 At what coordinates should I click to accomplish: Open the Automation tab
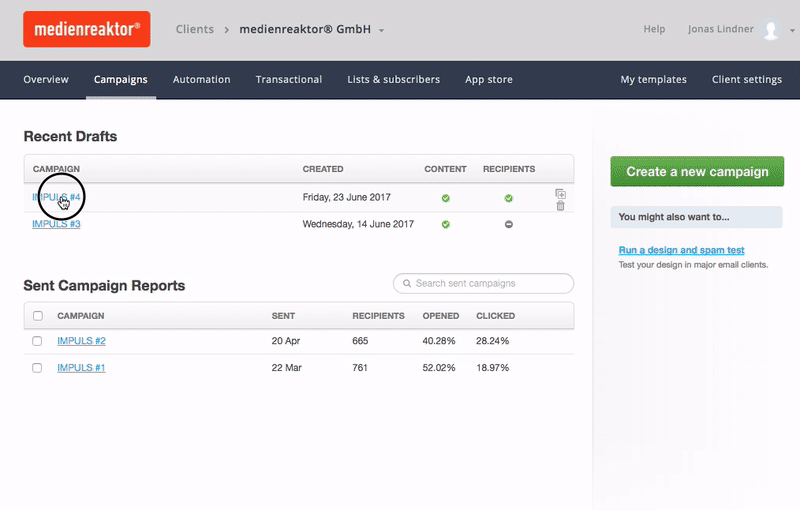[202, 80]
